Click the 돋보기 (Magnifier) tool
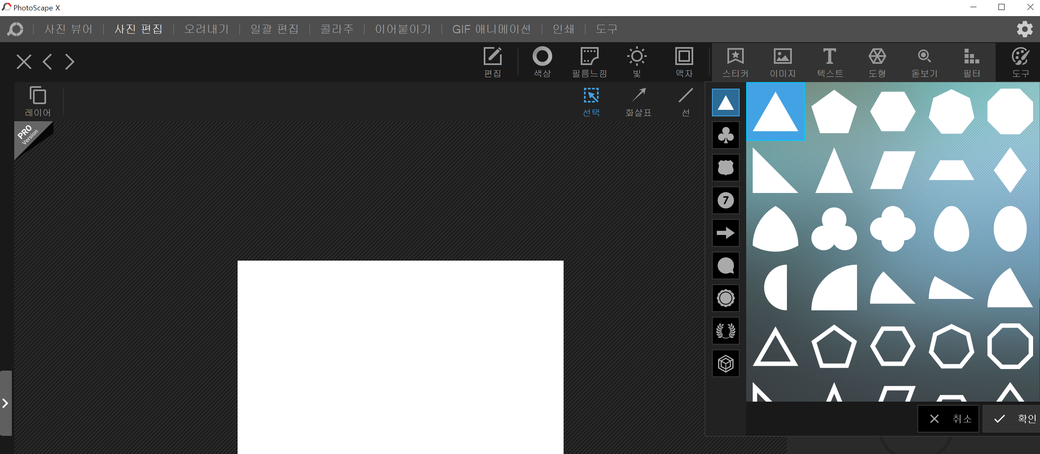The image size is (1040, 454). point(924,62)
